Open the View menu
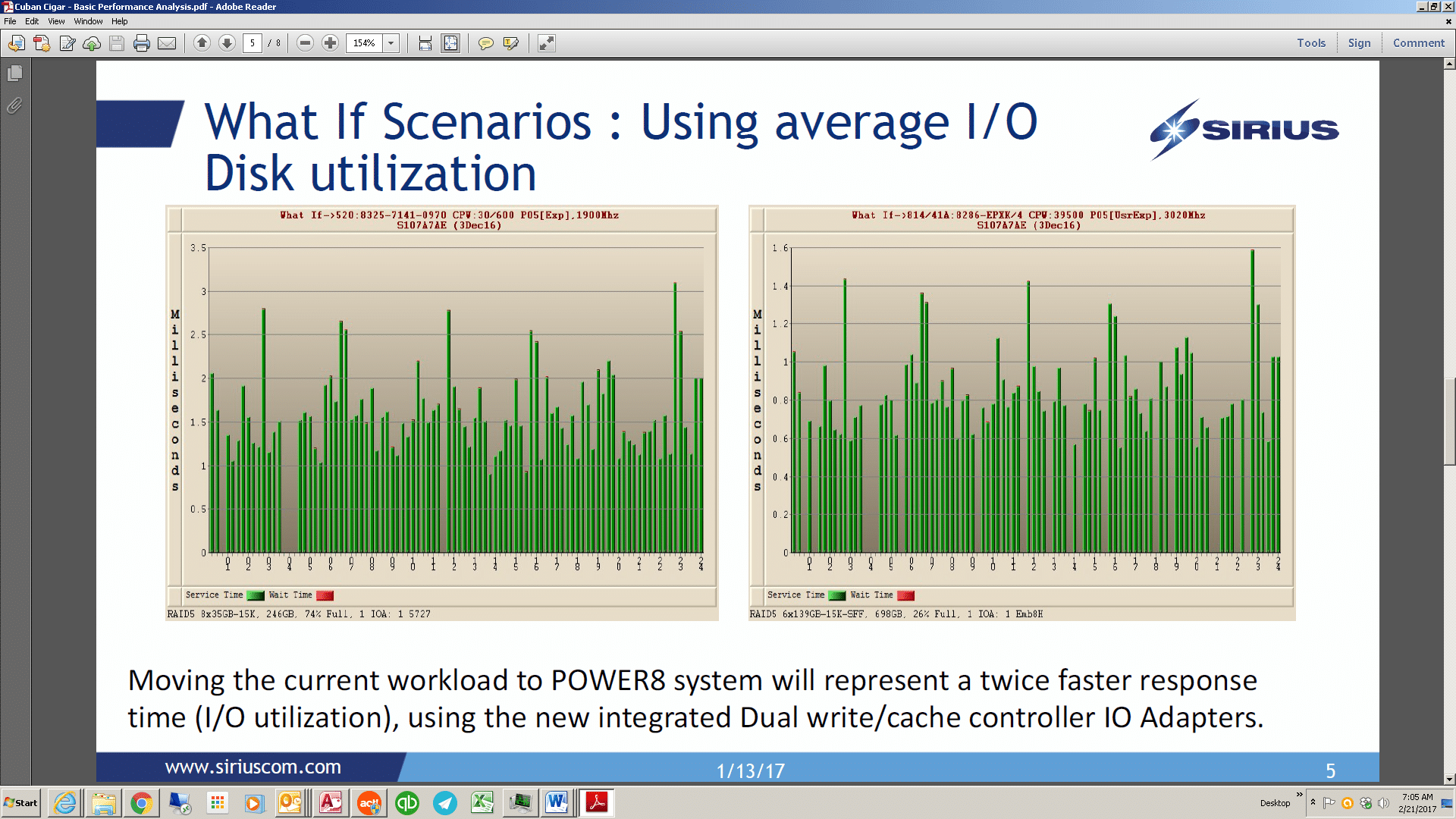The image size is (1456, 819). (x=56, y=21)
